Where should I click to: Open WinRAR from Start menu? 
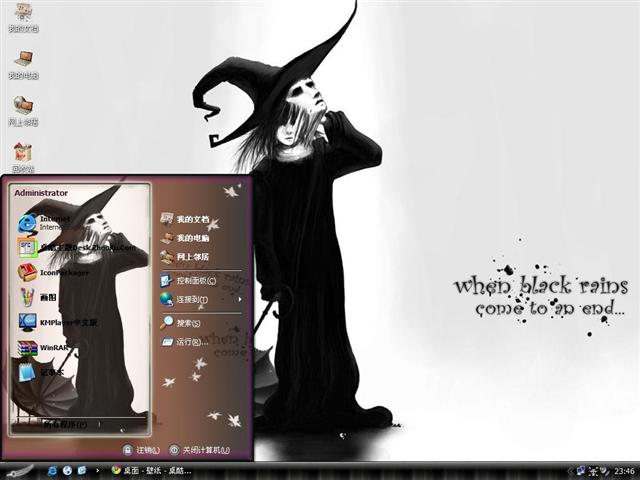(43, 348)
